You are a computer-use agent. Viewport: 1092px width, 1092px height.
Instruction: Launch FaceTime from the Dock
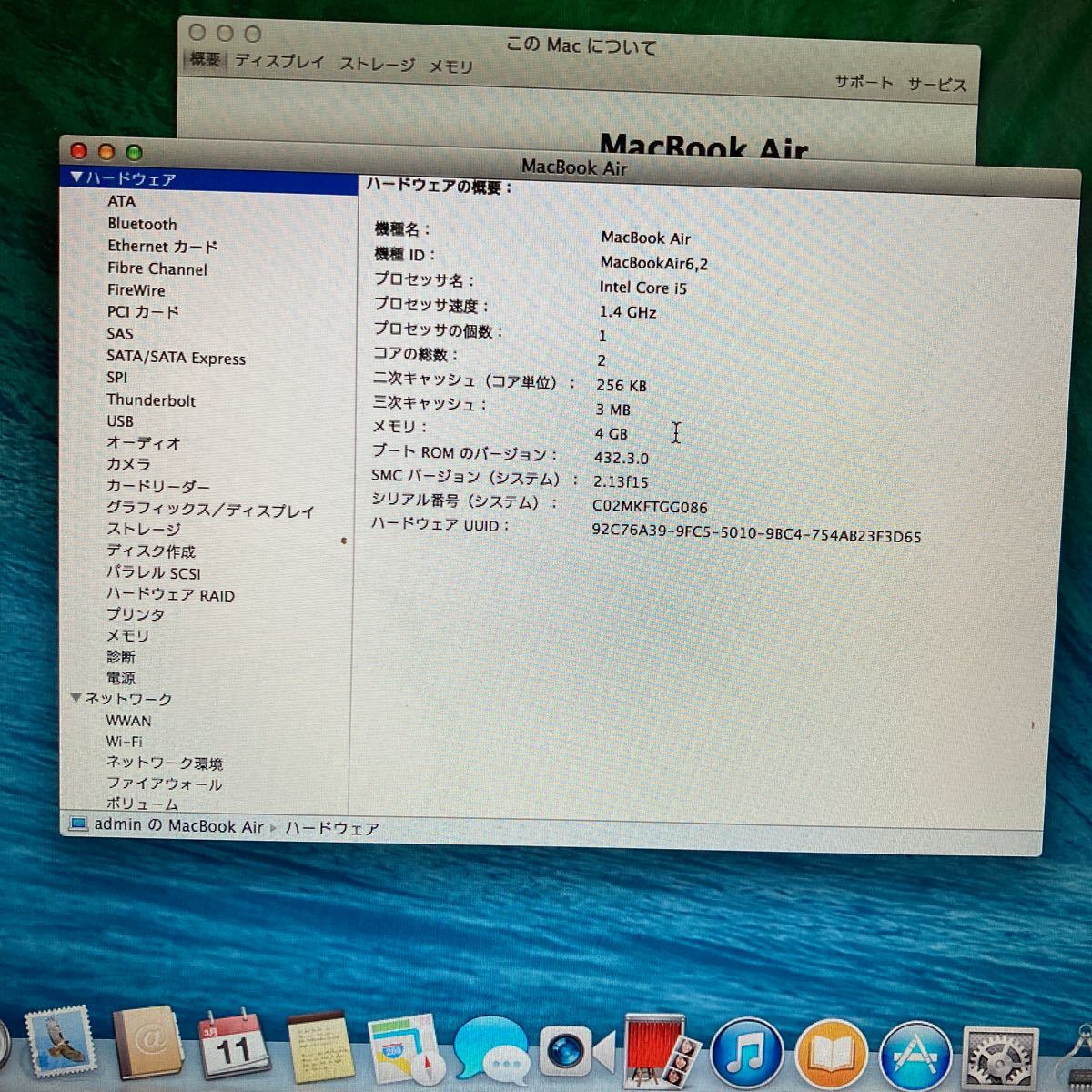(x=575, y=1053)
